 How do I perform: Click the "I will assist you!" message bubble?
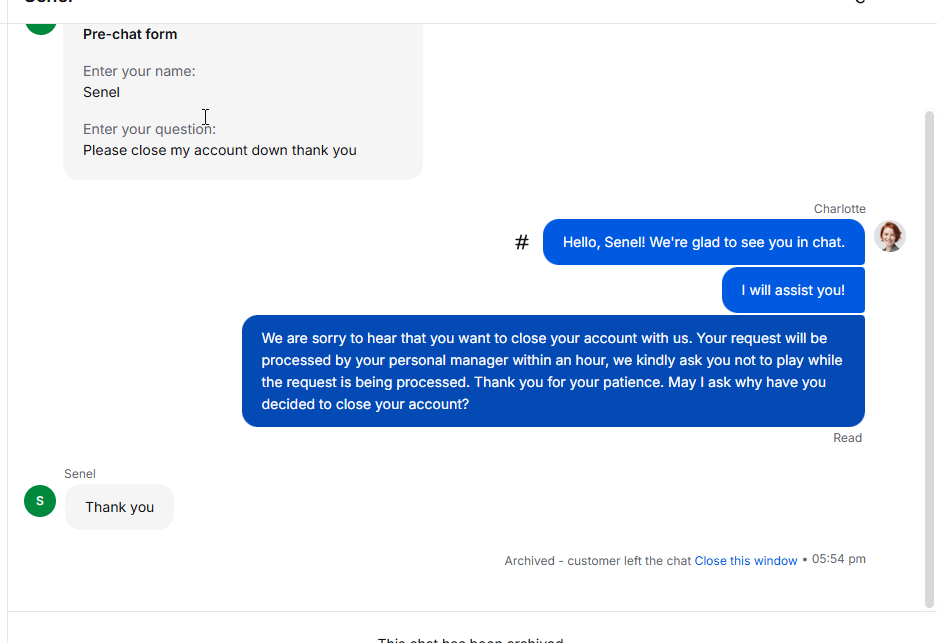793,290
